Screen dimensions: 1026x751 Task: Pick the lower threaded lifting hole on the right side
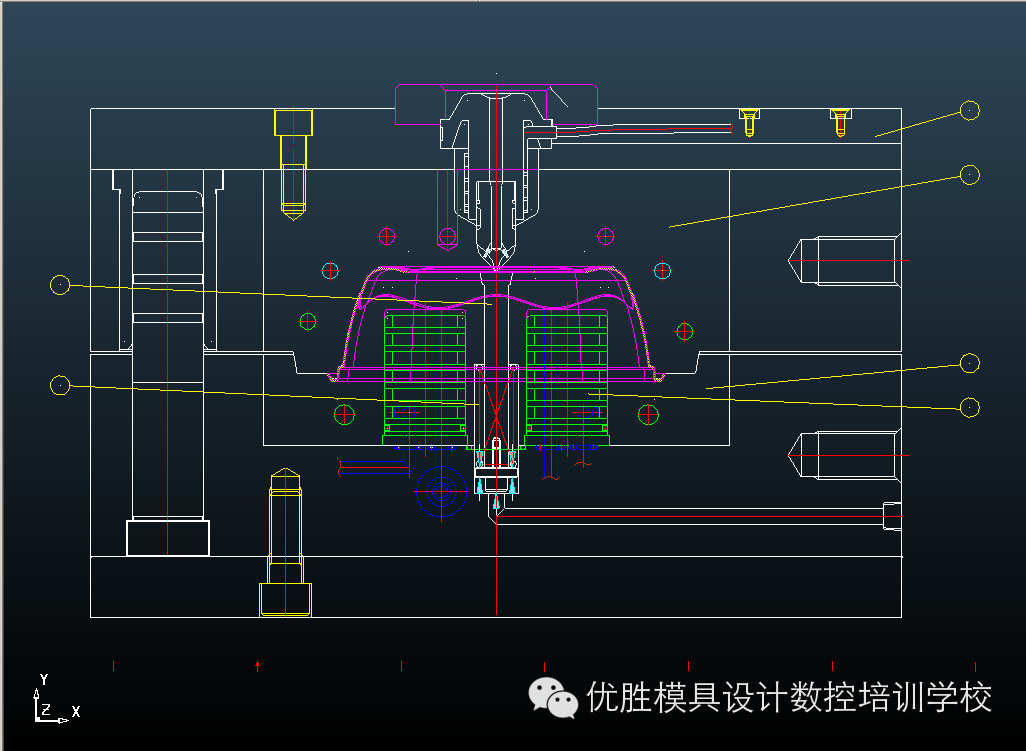click(845, 455)
